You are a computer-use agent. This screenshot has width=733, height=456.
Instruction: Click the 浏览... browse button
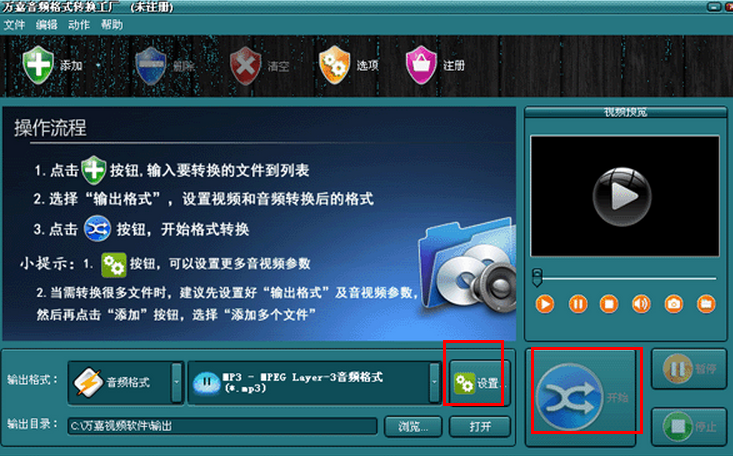tap(413, 426)
